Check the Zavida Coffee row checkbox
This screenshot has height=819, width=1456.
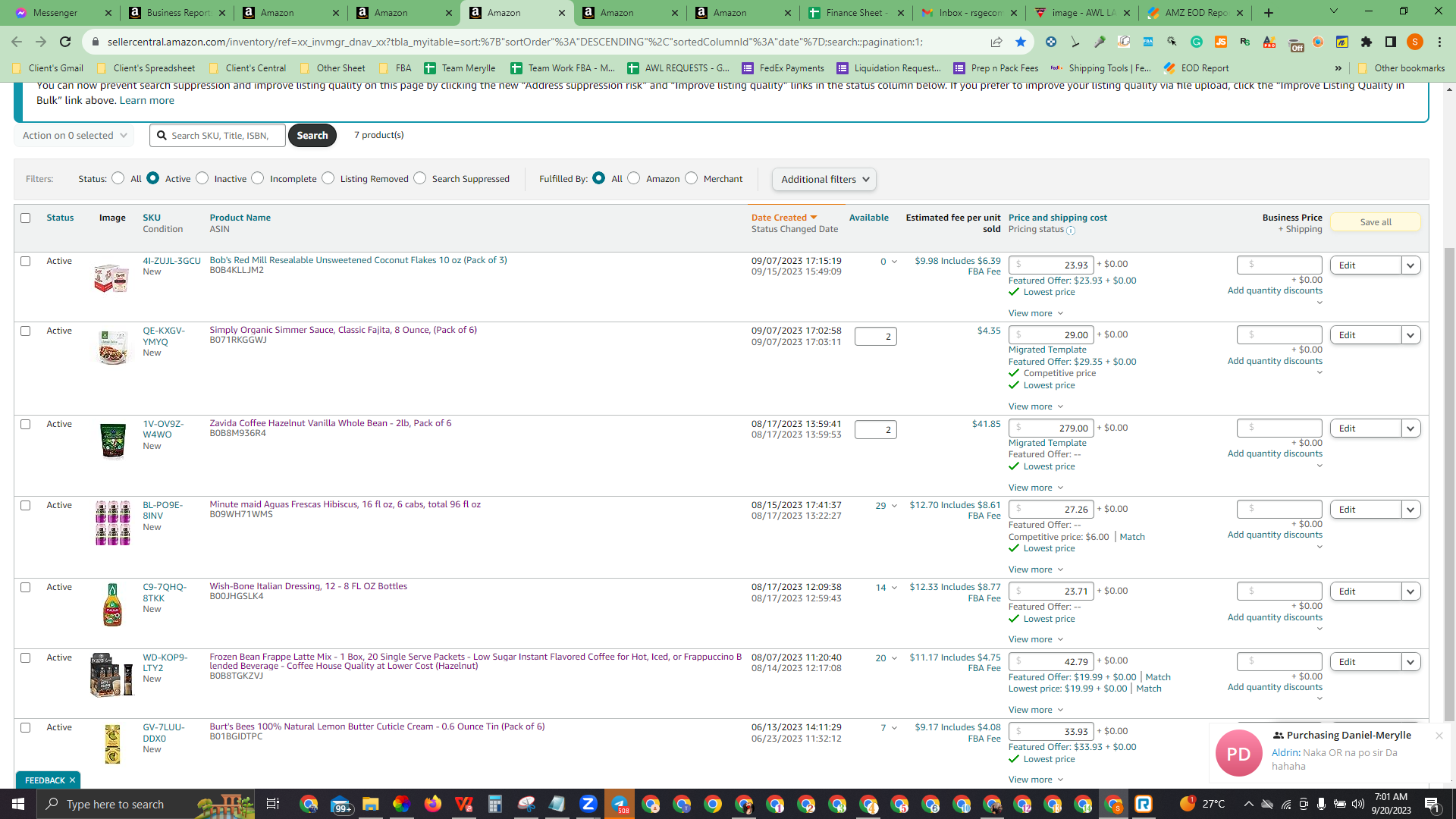pyautogui.click(x=26, y=425)
